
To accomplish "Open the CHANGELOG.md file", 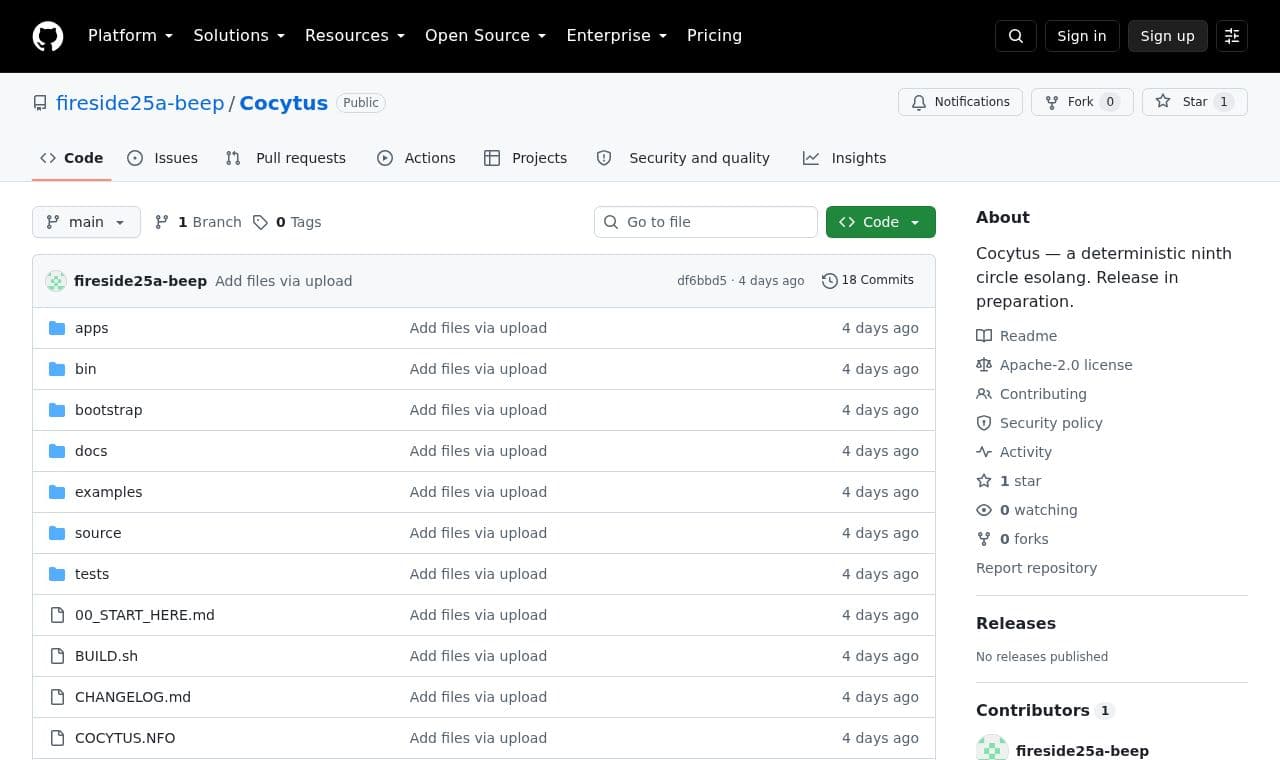I will pyautogui.click(x=133, y=697).
